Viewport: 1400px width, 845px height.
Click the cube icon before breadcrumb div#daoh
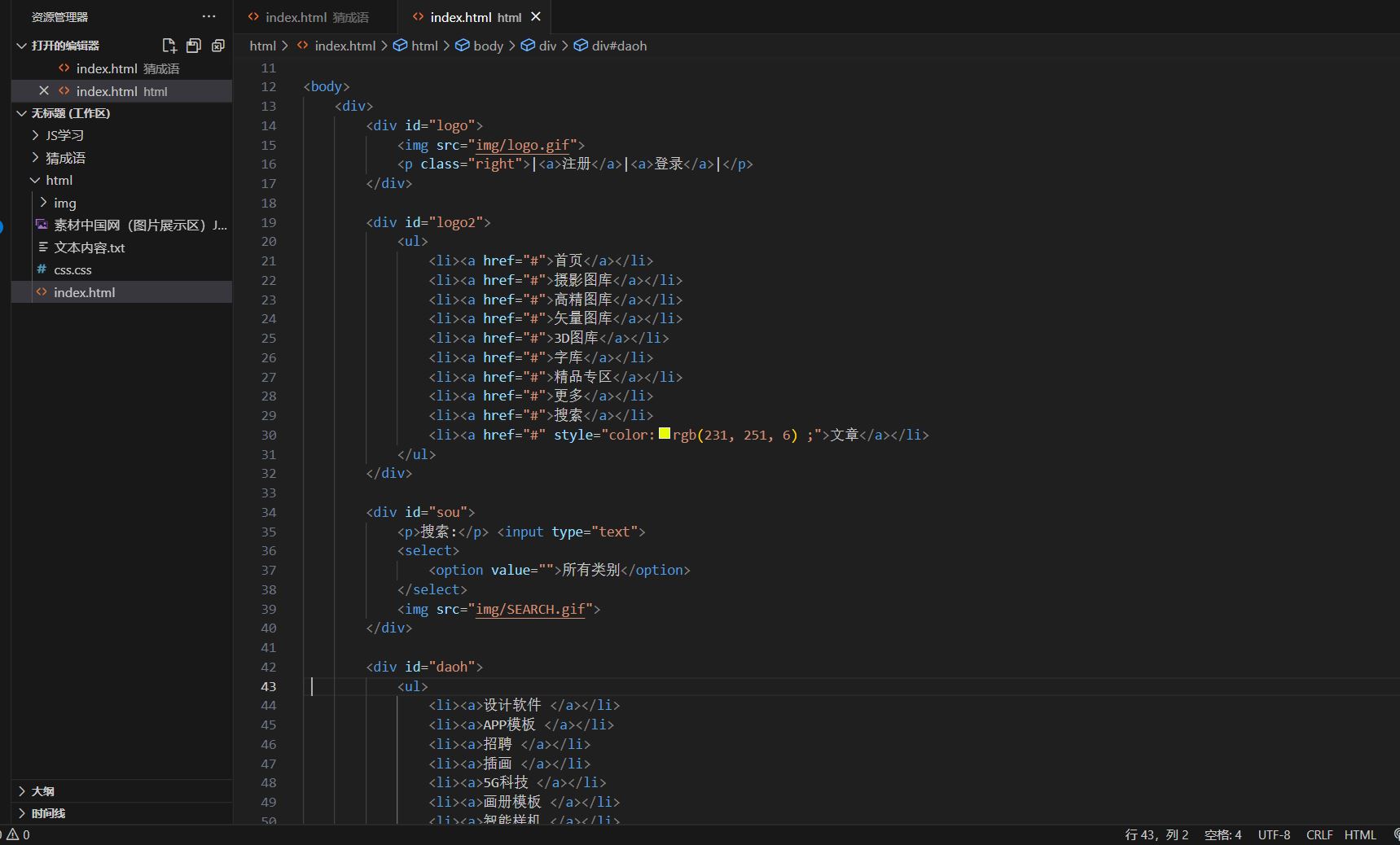[x=581, y=46]
